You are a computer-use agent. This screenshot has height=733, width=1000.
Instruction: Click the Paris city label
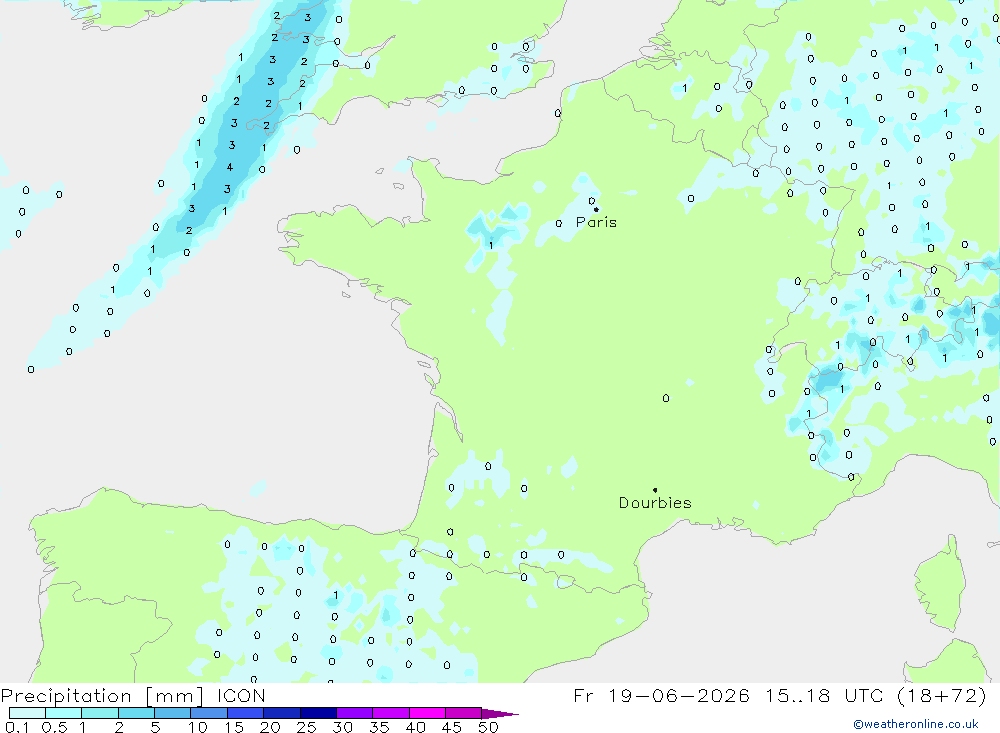tap(596, 222)
